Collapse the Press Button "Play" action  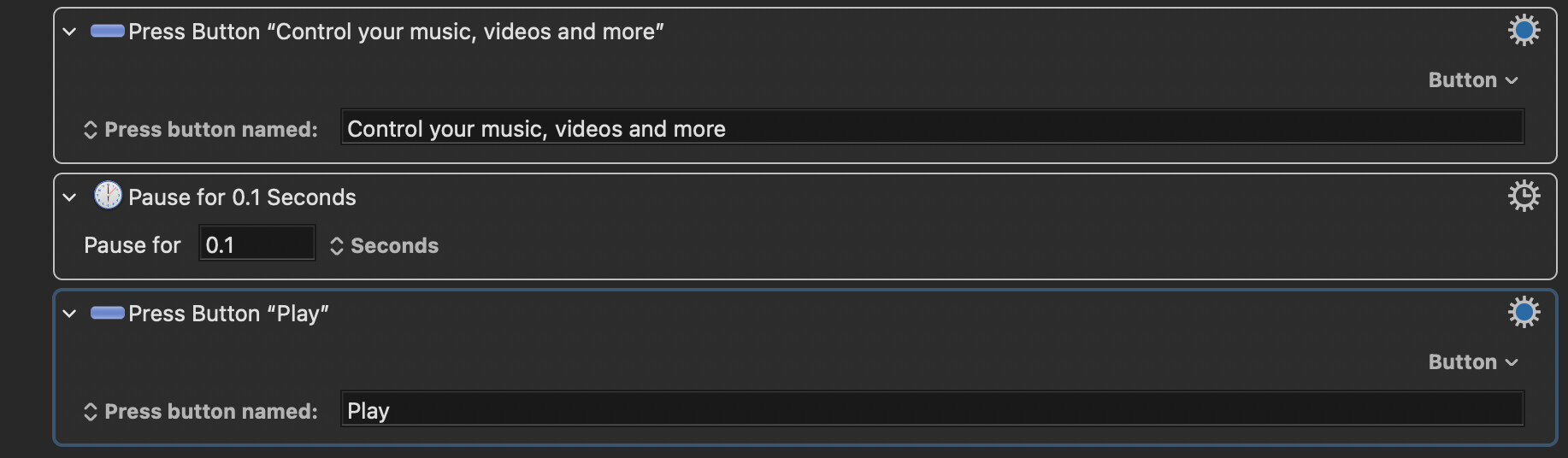point(69,314)
